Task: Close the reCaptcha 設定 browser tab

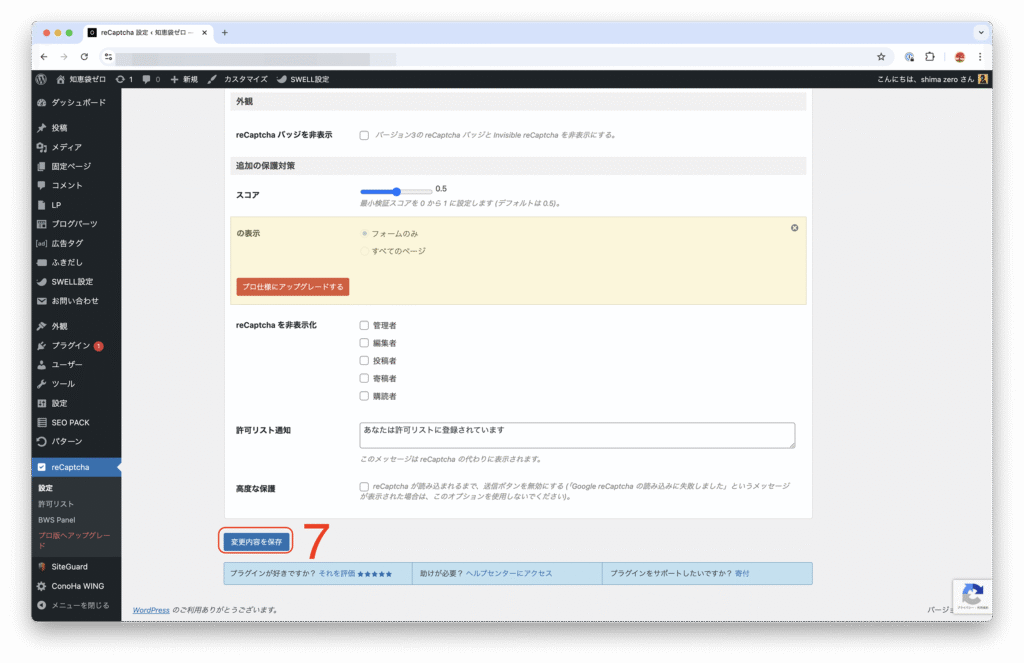Action: [204, 33]
